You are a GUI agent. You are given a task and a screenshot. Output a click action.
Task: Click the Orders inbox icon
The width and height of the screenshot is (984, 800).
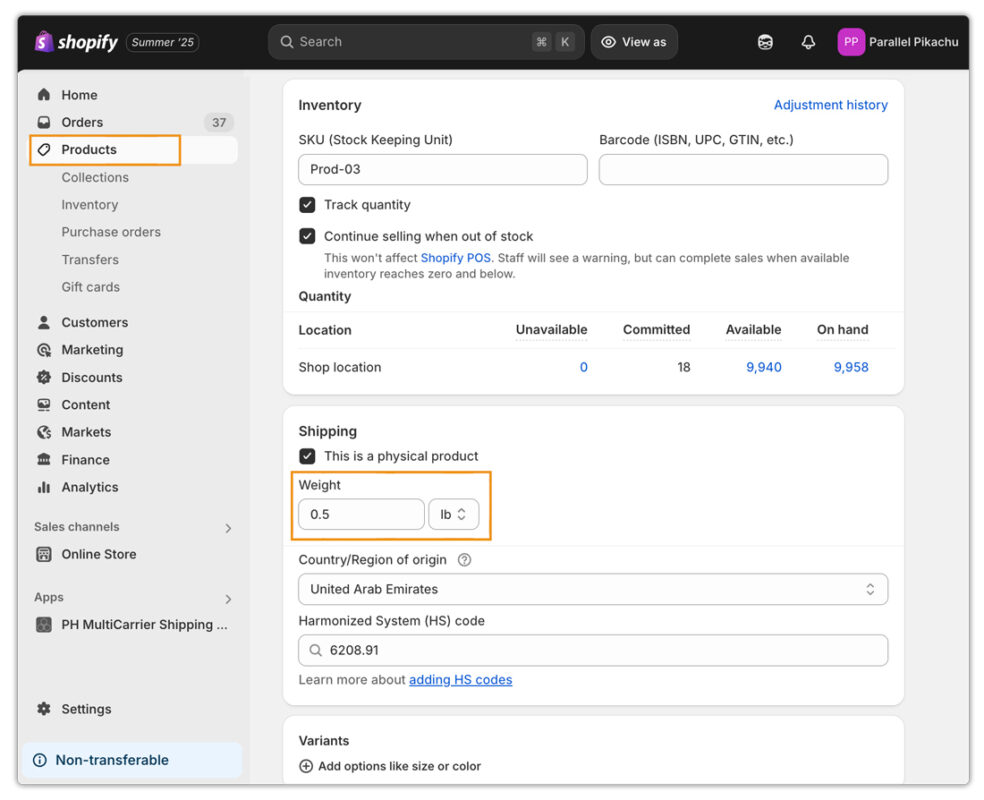click(x=44, y=122)
